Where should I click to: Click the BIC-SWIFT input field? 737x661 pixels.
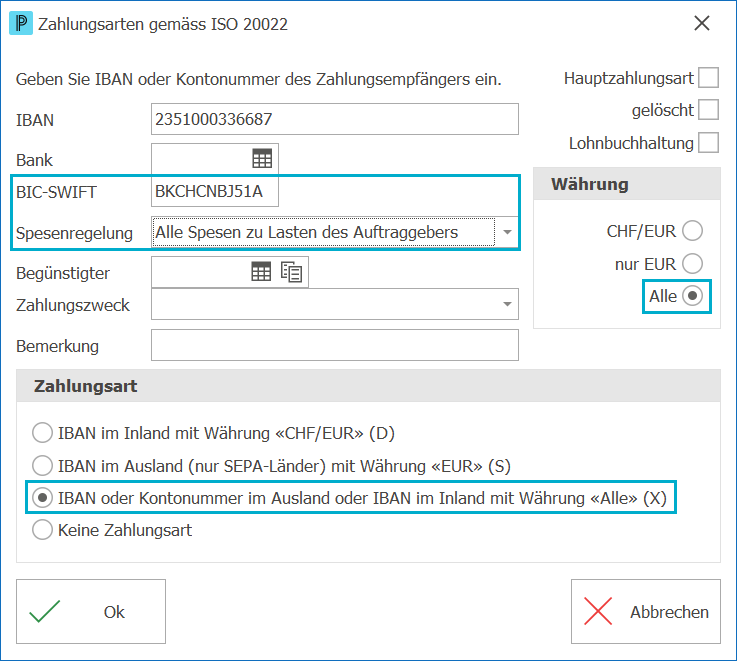[215, 191]
